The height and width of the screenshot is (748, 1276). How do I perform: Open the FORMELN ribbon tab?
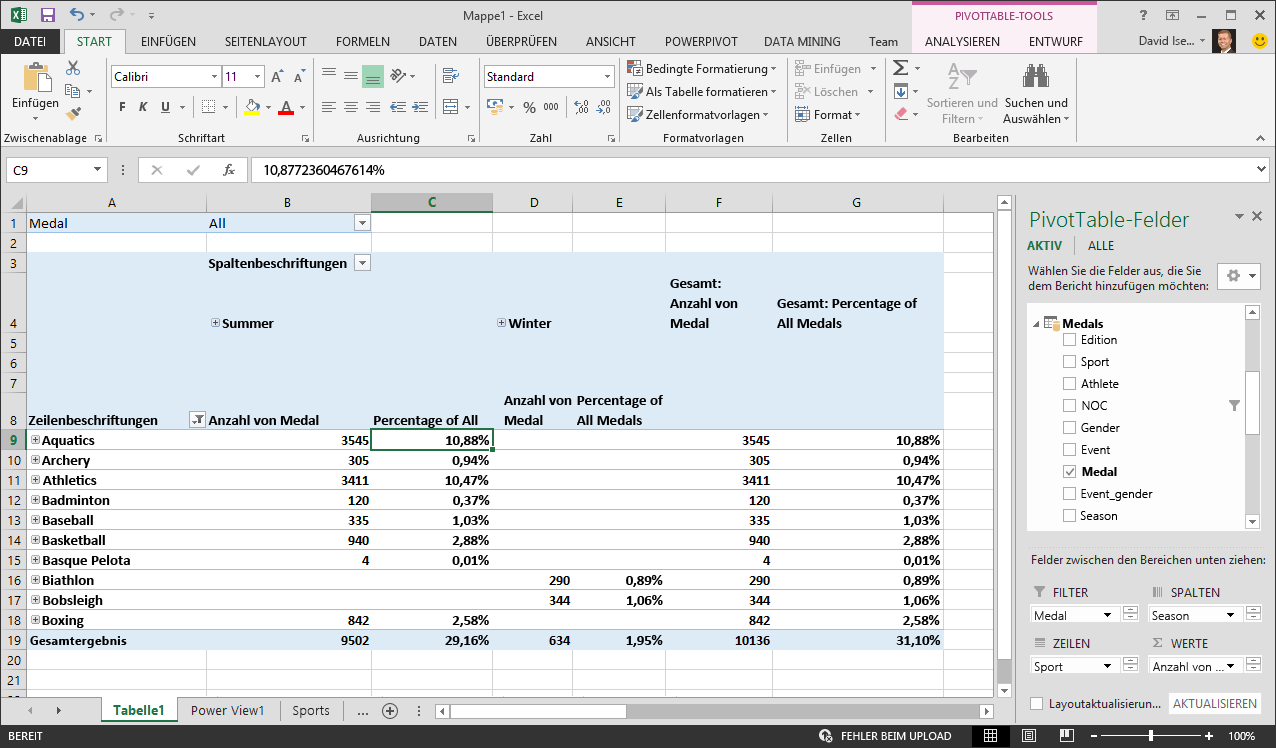coord(363,42)
